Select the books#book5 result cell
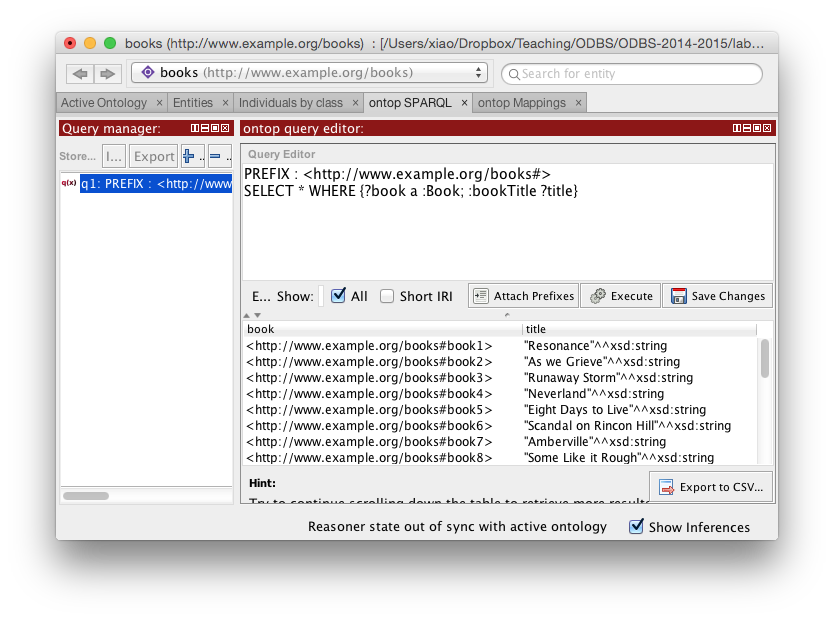Screen dimensions: 834x620 click(x=382, y=409)
